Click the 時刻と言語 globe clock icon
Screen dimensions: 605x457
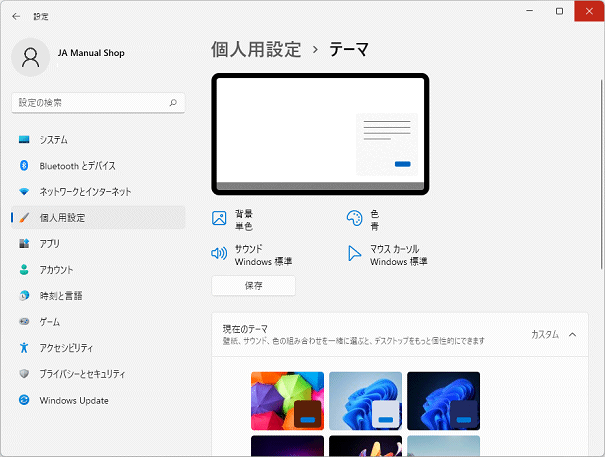point(24,296)
